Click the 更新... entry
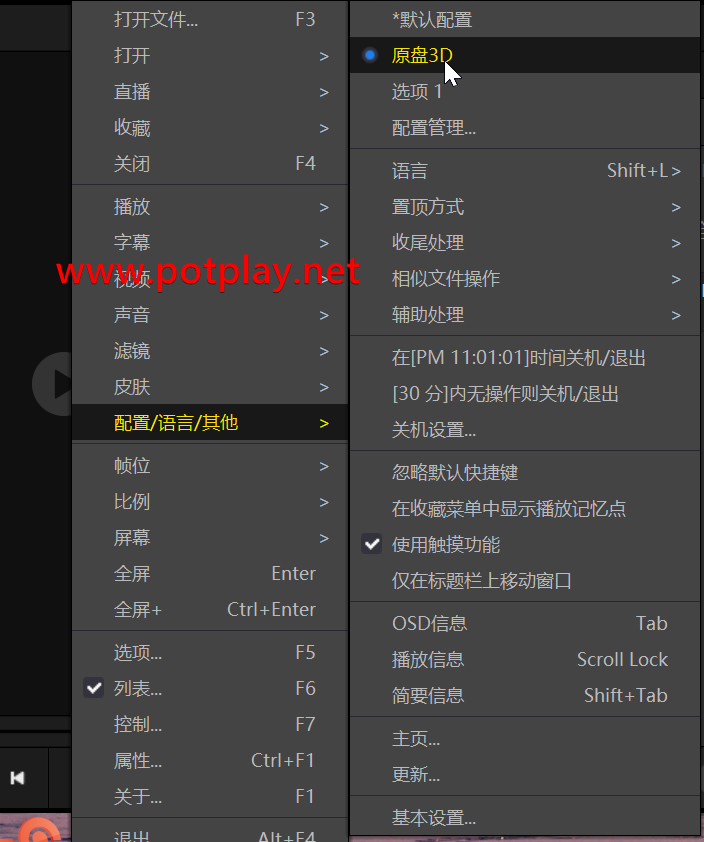 click(525, 775)
